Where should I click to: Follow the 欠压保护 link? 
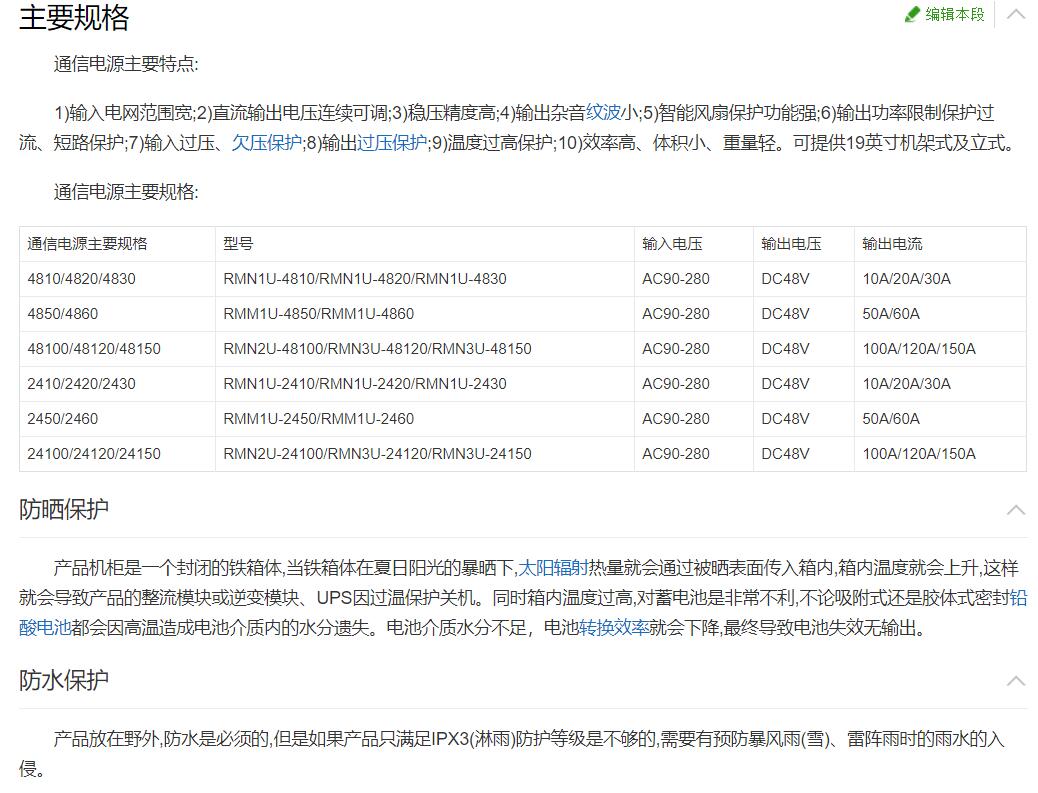click(266, 143)
